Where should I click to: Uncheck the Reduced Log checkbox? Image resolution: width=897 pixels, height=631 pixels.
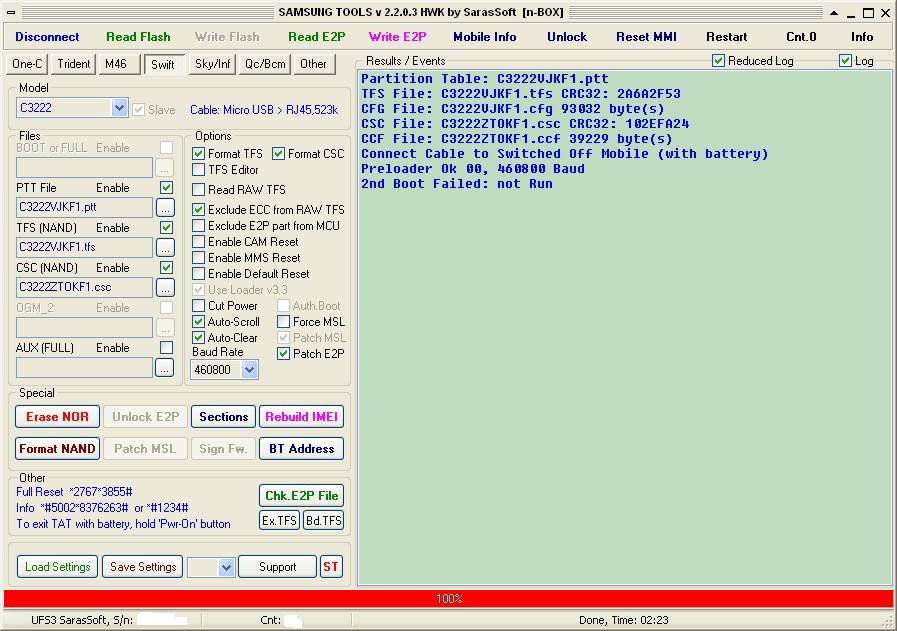coord(718,61)
